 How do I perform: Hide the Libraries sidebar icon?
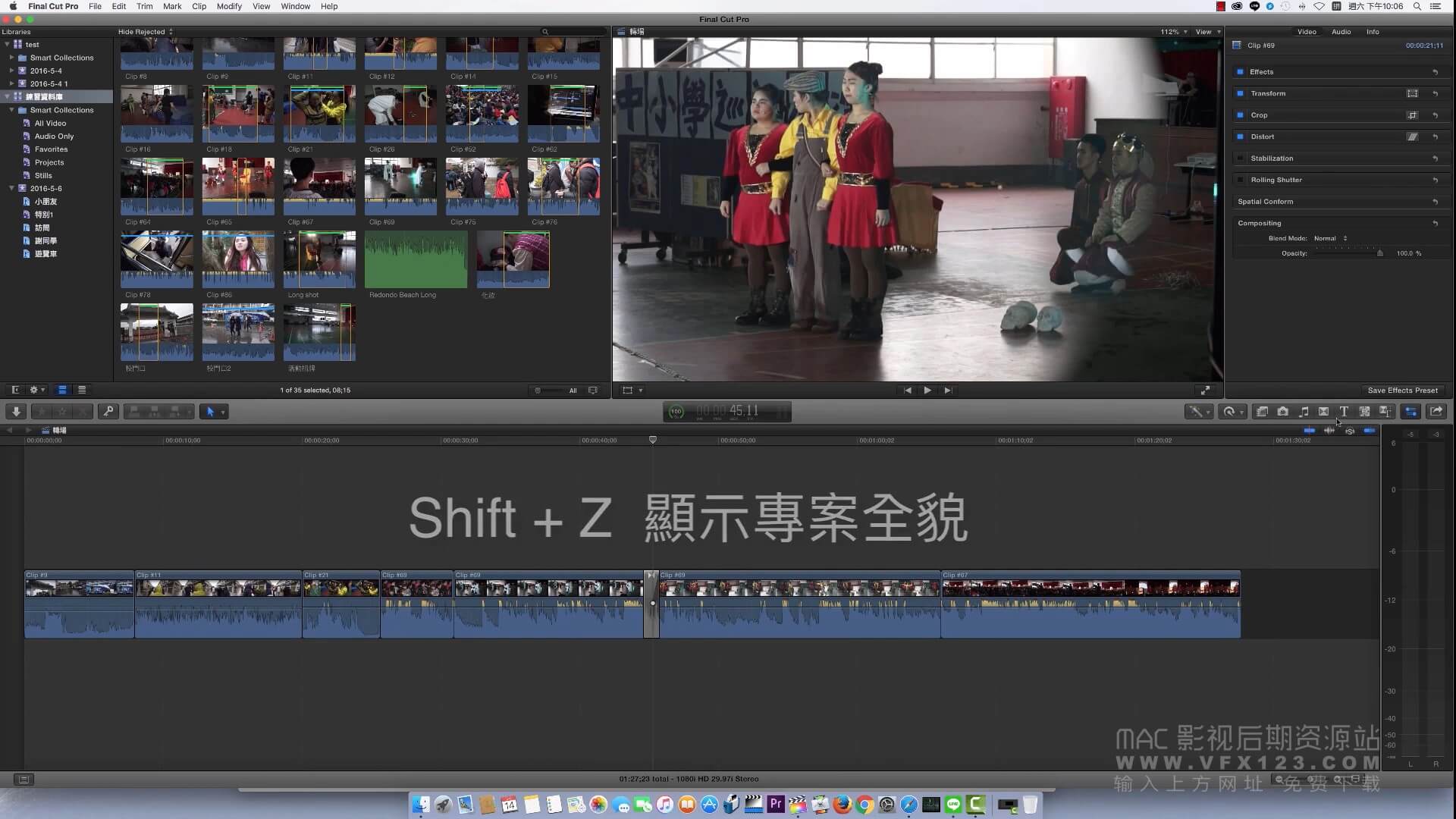click(x=14, y=390)
